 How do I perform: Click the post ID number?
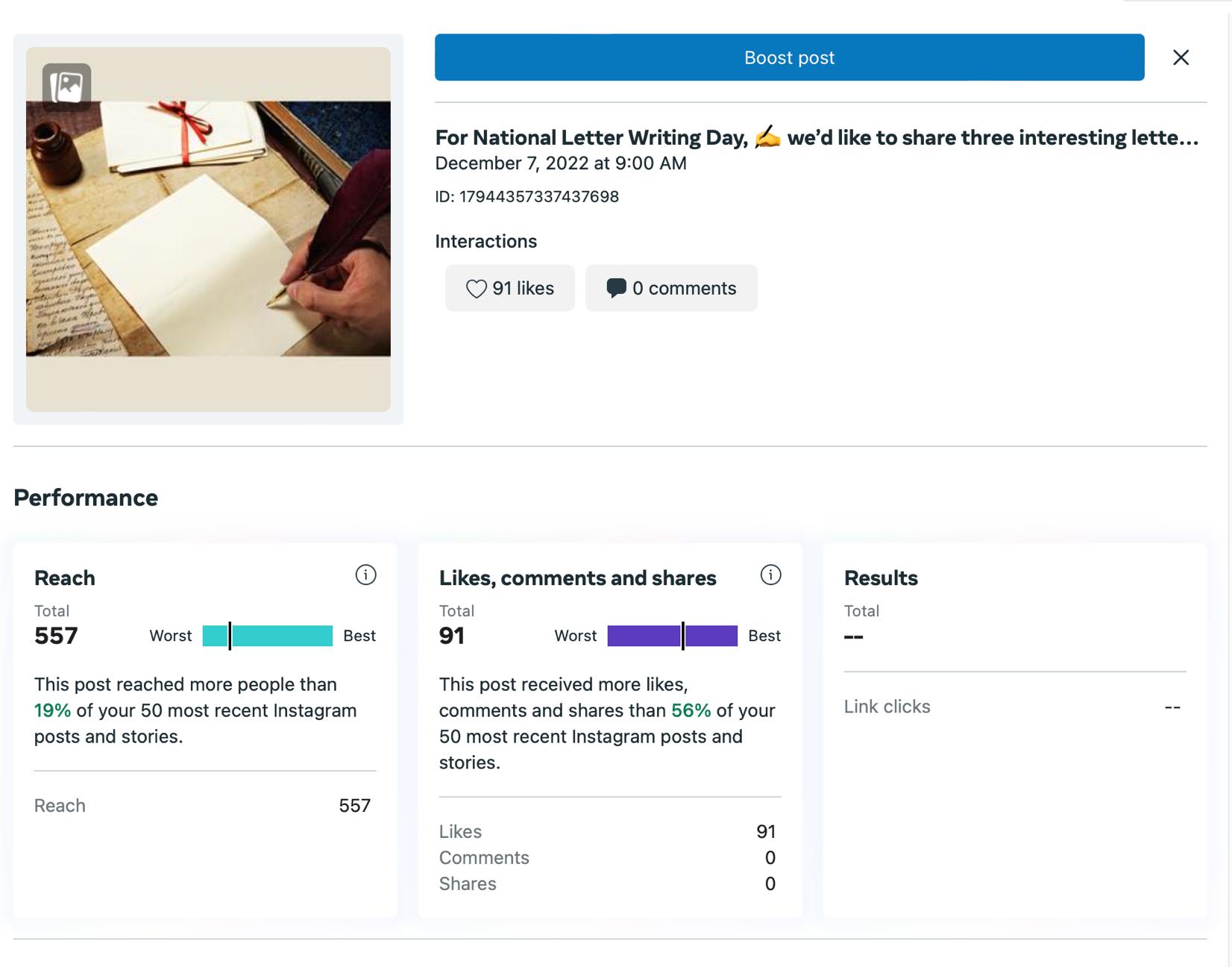click(538, 197)
